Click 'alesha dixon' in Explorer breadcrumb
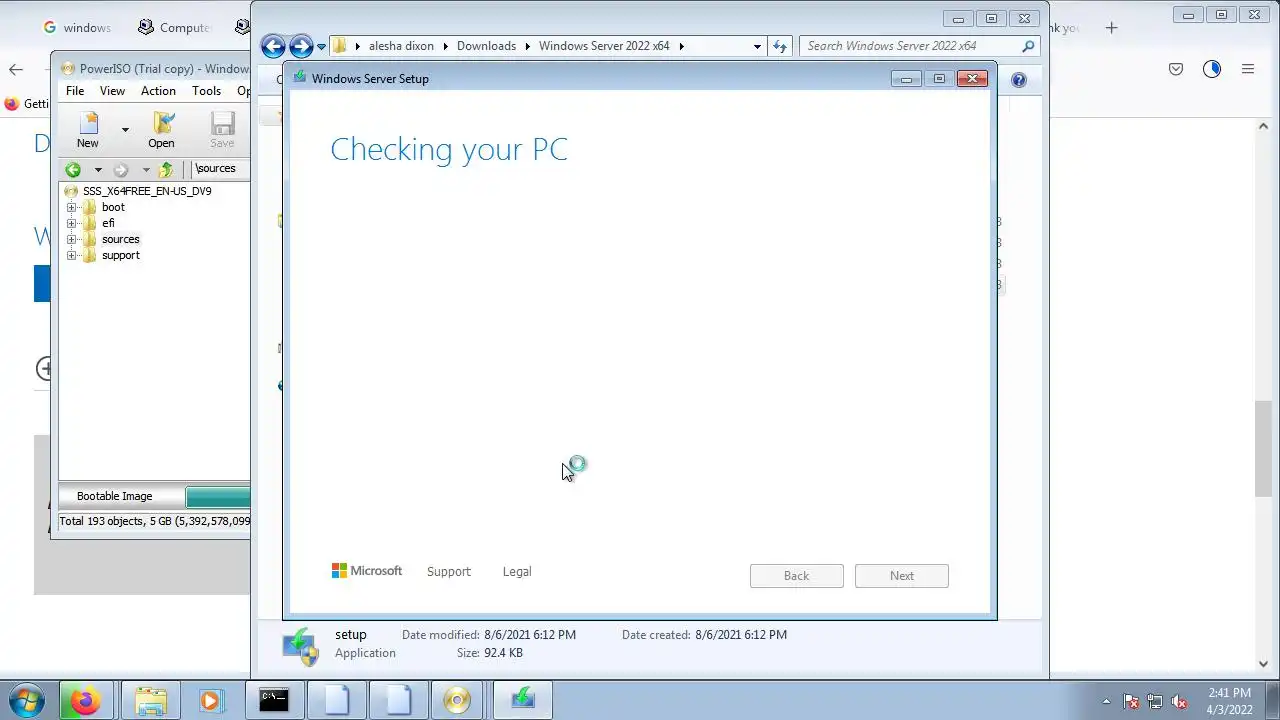Image resolution: width=1280 pixels, height=720 pixels. click(x=401, y=46)
